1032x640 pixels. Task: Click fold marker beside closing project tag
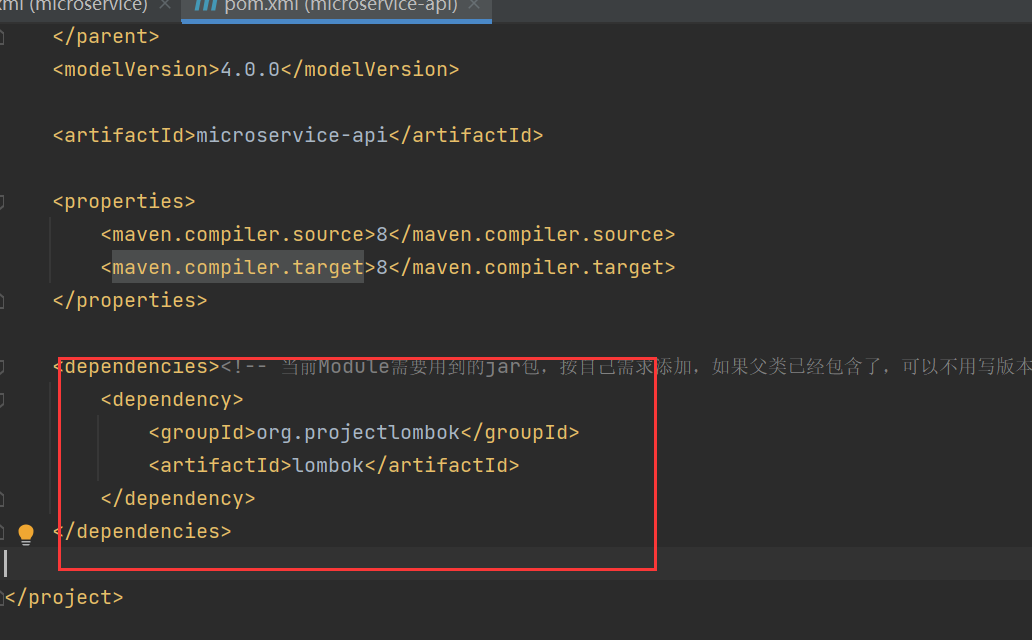coord(2,598)
